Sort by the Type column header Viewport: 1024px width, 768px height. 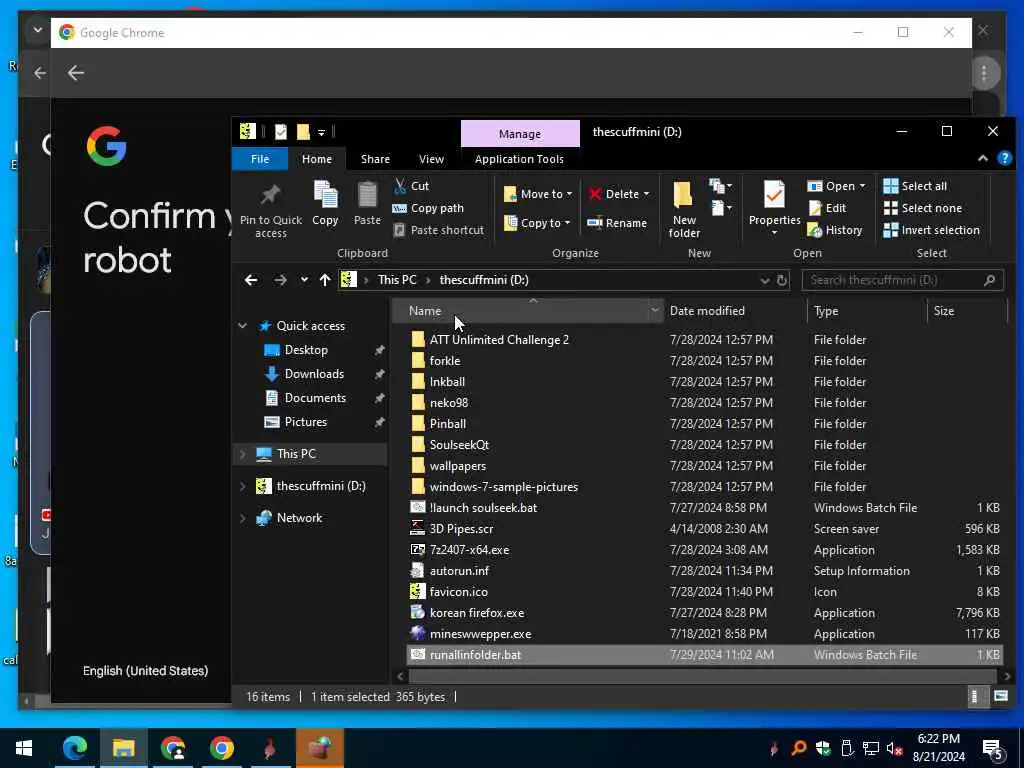click(x=866, y=311)
